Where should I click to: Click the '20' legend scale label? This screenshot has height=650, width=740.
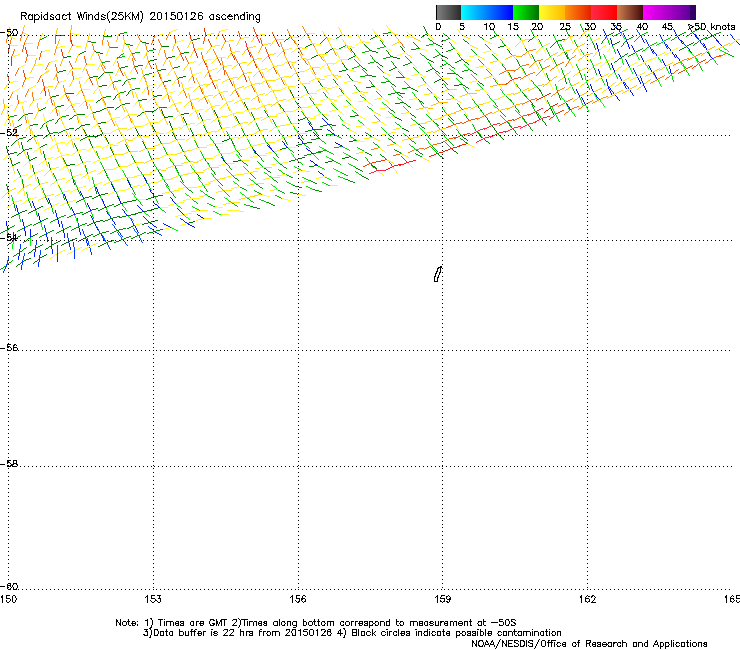coord(537,27)
